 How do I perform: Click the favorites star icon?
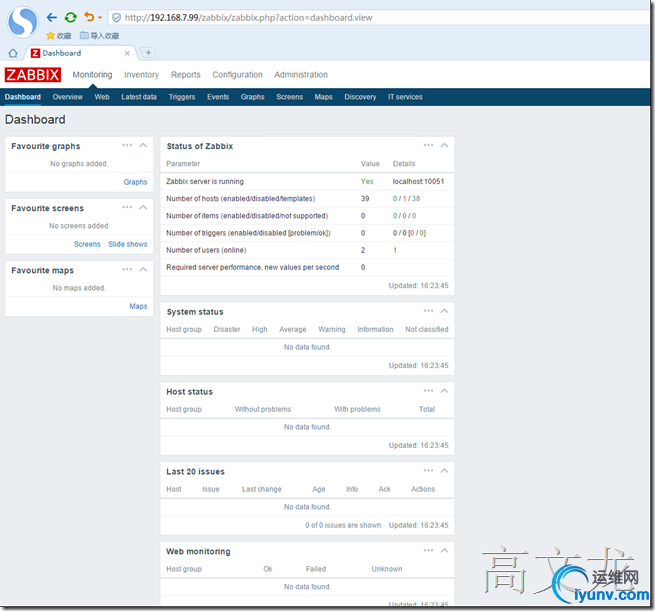coord(51,35)
